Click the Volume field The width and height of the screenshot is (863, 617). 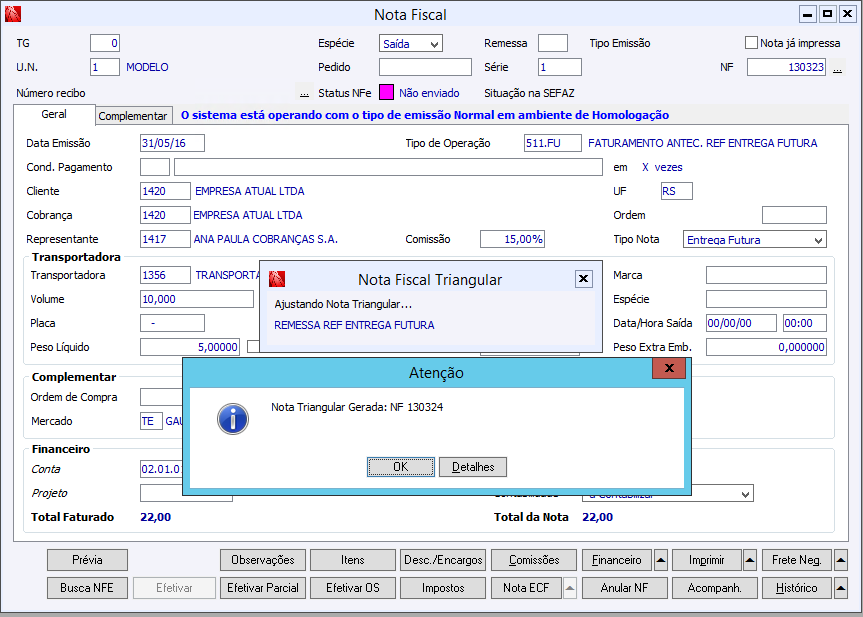[x=196, y=299]
